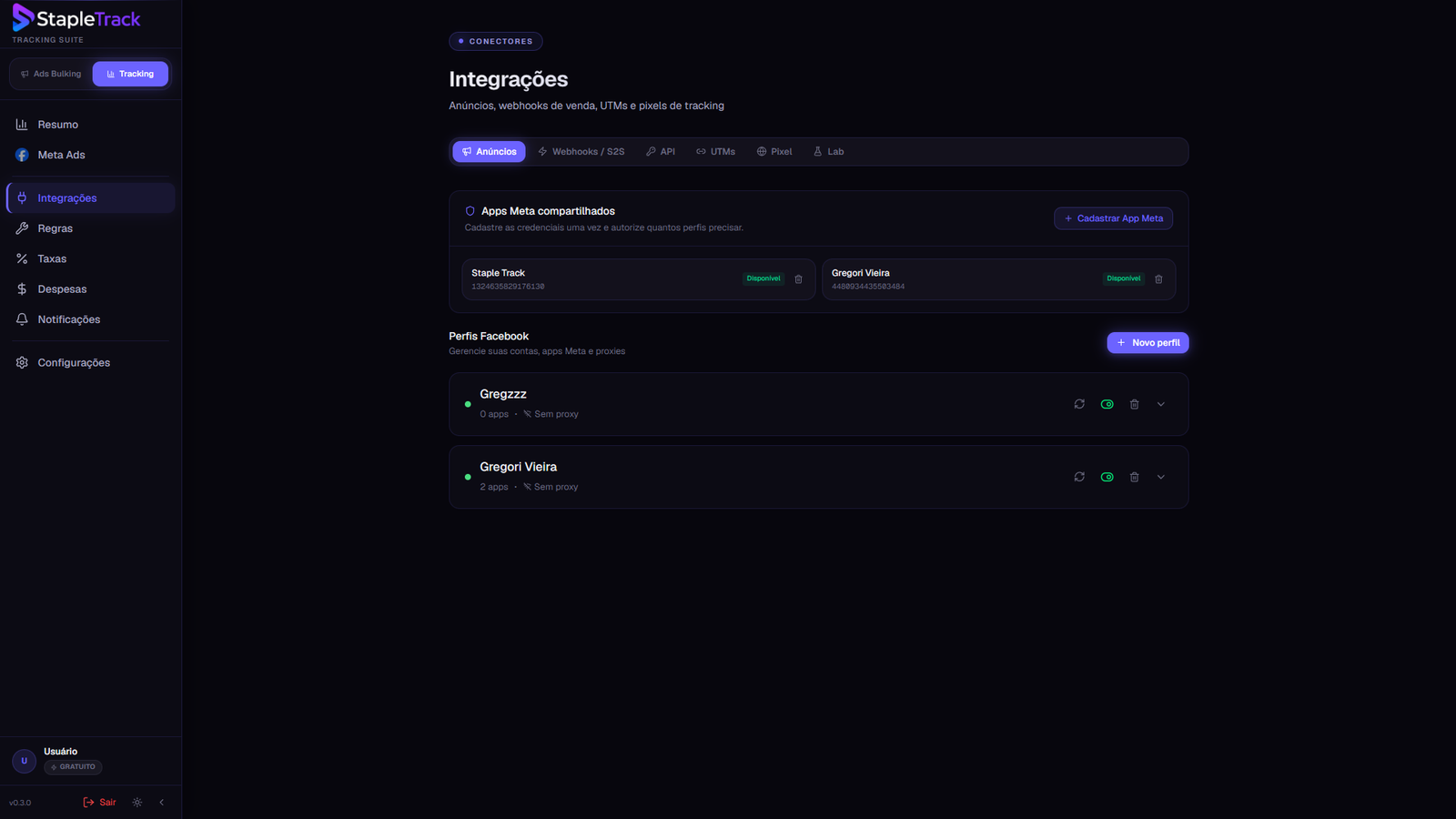This screenshot has width=1456, height=819.
Task: Toggle the light/dark theme icon
Action: pyautogui.click(x=137, y=803)
